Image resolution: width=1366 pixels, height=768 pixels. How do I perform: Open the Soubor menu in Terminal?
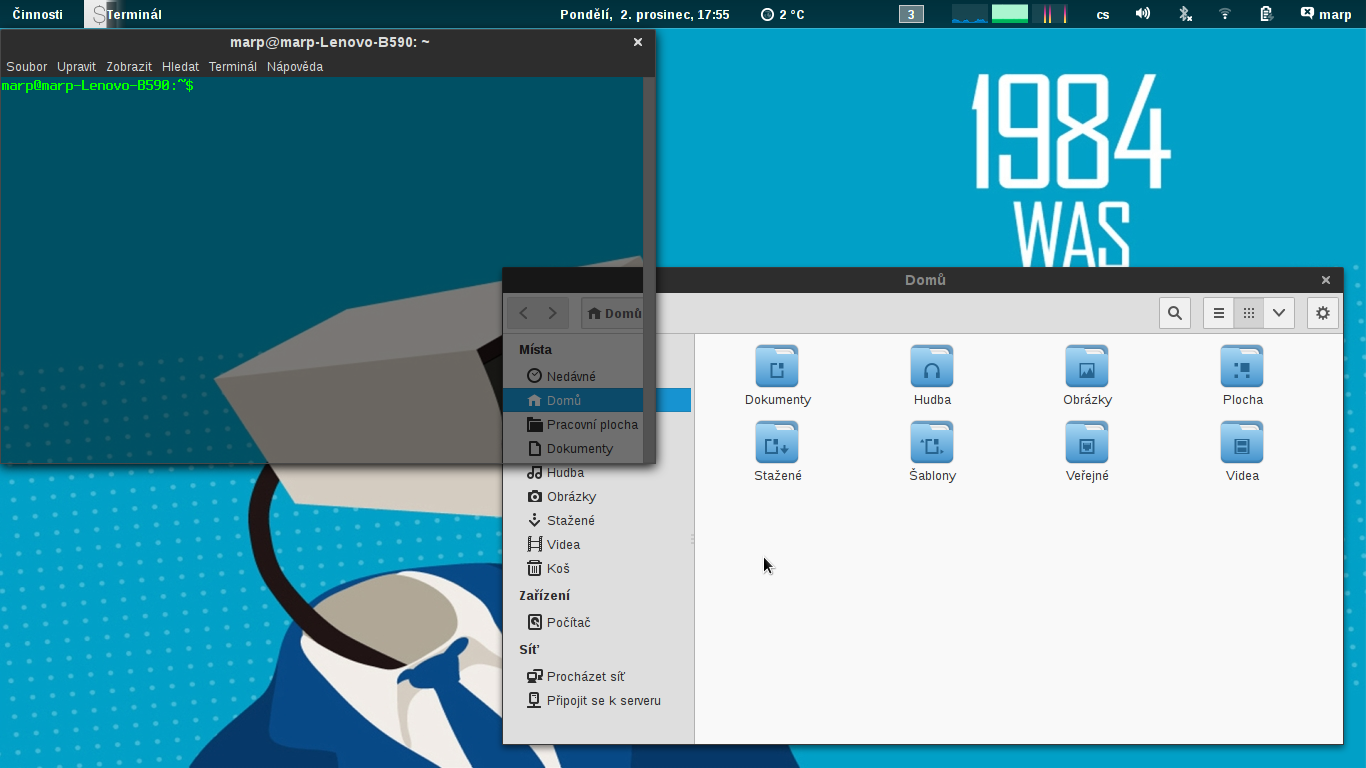(x=27, y=66)
